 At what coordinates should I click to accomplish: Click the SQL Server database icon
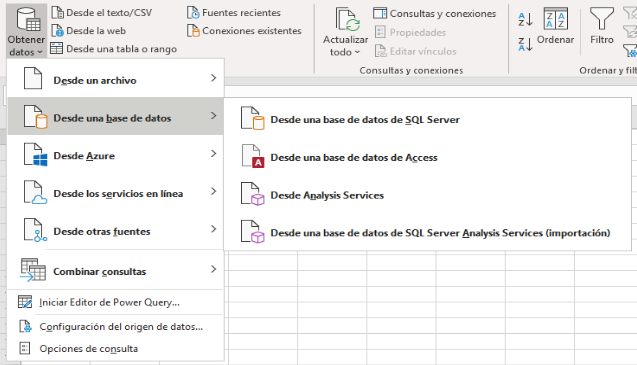pyautogui.click(x=252, y=118)
